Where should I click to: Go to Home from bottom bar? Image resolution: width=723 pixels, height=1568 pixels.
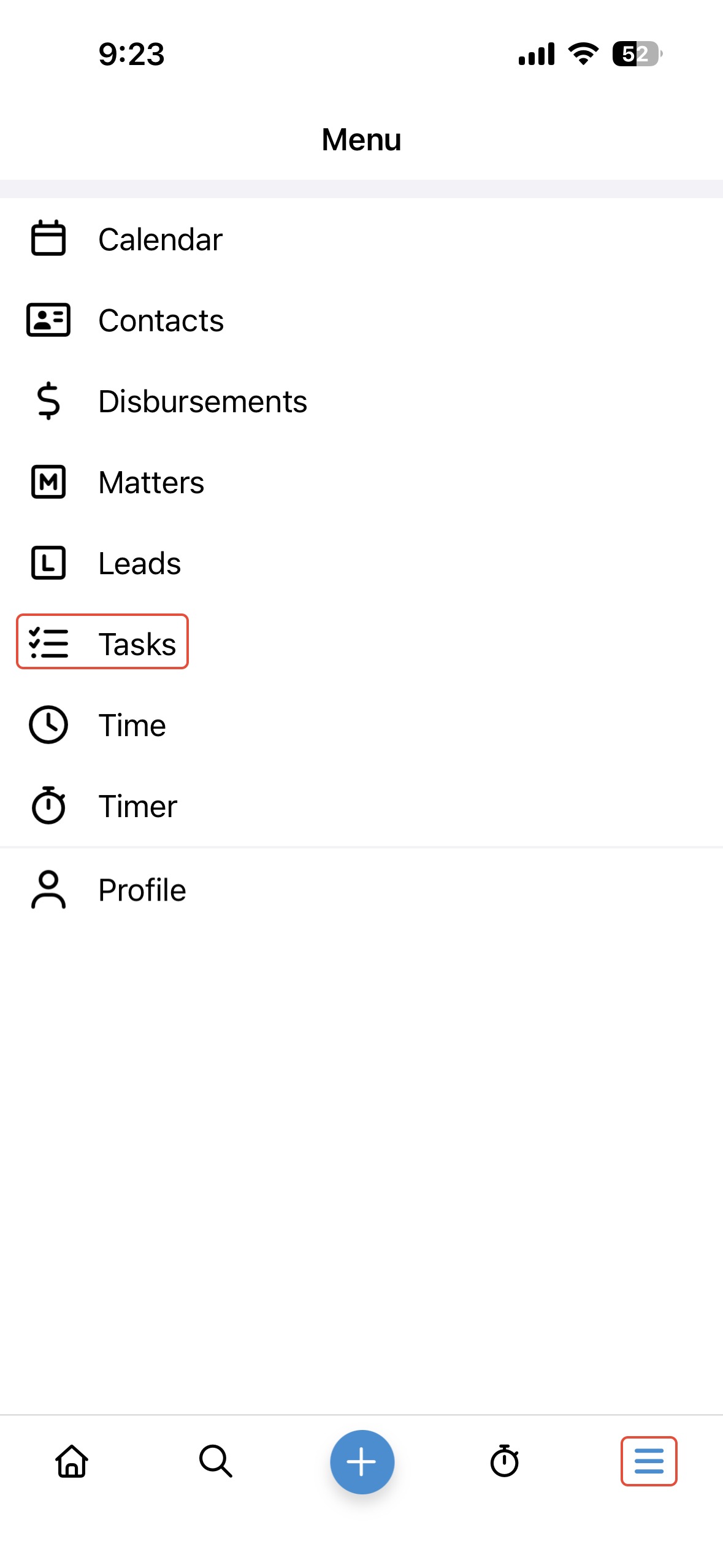click(72, 1461)
